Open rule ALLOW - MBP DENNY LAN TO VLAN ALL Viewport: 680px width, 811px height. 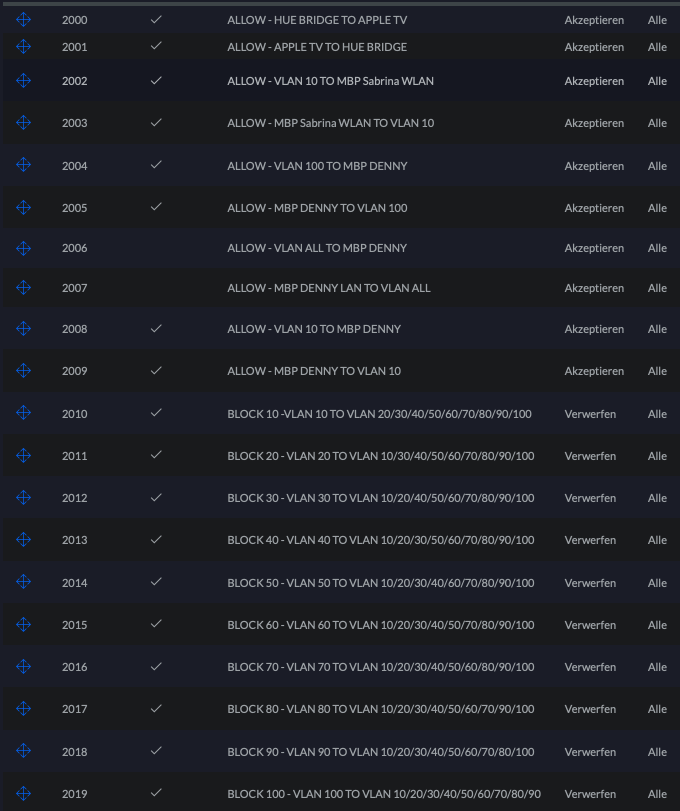point(329,288)
